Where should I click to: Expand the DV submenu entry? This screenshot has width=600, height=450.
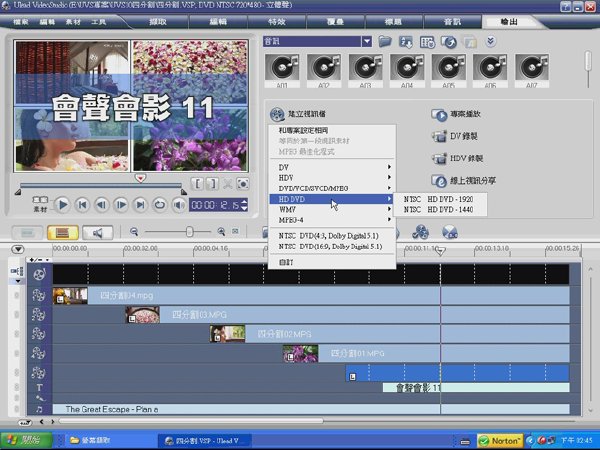(332, 167)
